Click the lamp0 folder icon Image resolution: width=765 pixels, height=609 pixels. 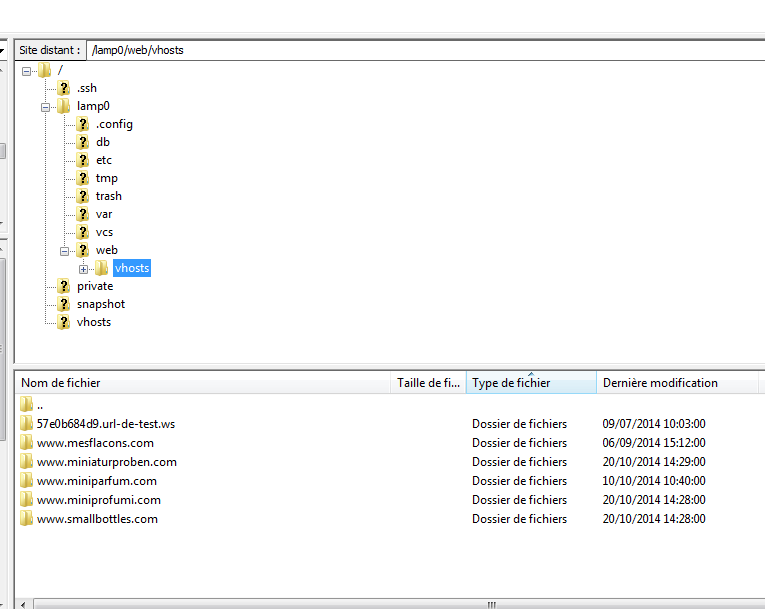pos(63,106)
